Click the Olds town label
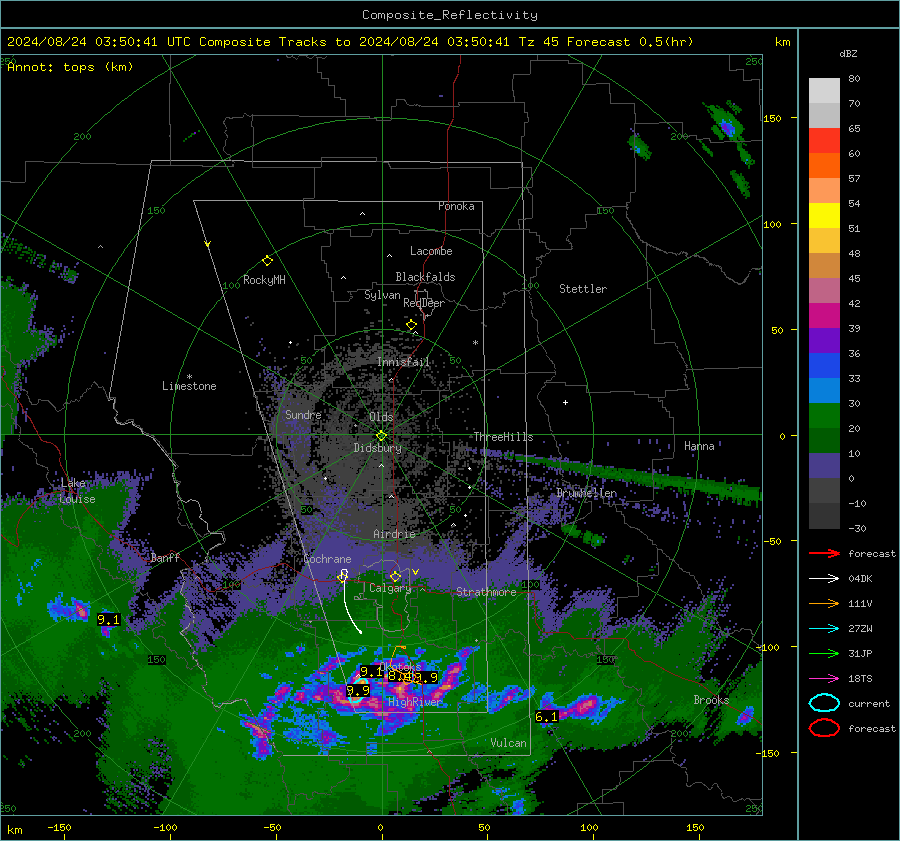The height and width of the screenshot is (841, 900). tap(381, 416)
